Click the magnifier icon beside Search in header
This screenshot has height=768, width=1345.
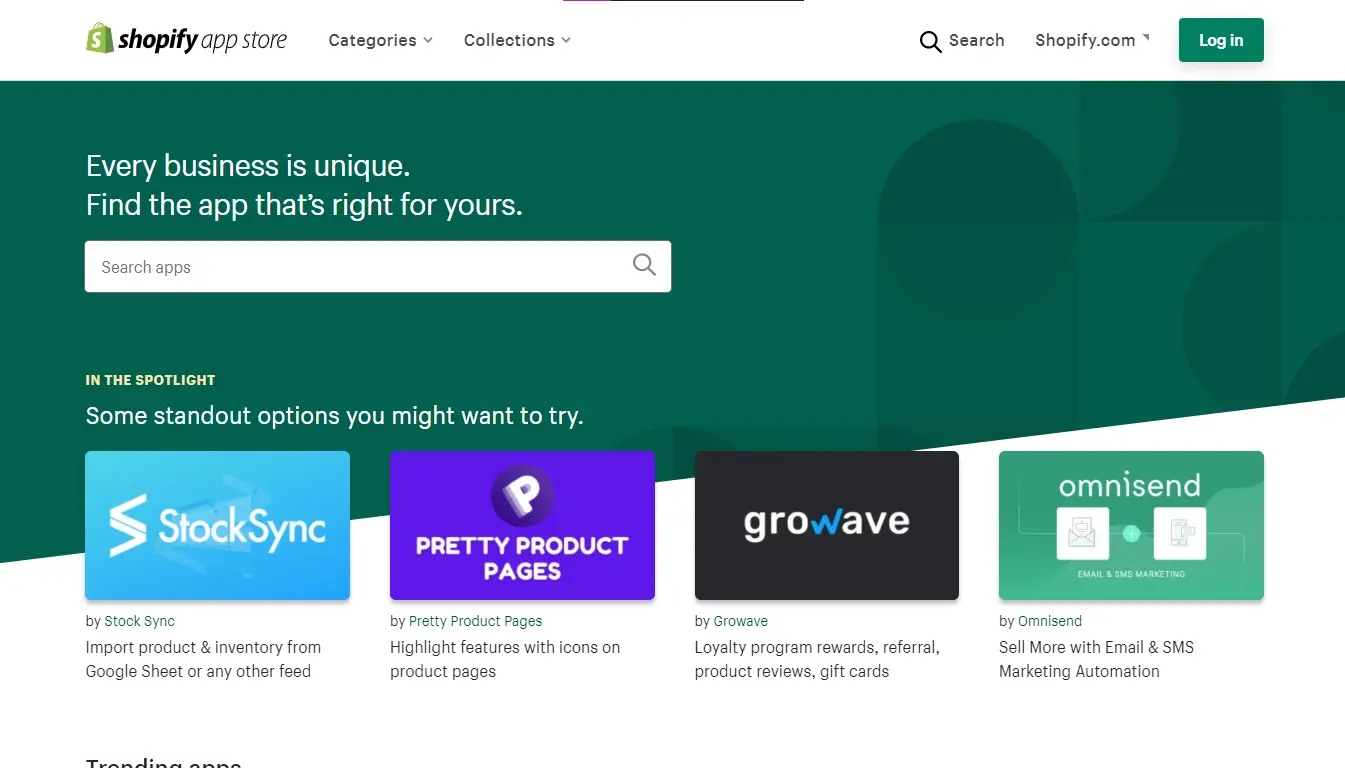930,41
